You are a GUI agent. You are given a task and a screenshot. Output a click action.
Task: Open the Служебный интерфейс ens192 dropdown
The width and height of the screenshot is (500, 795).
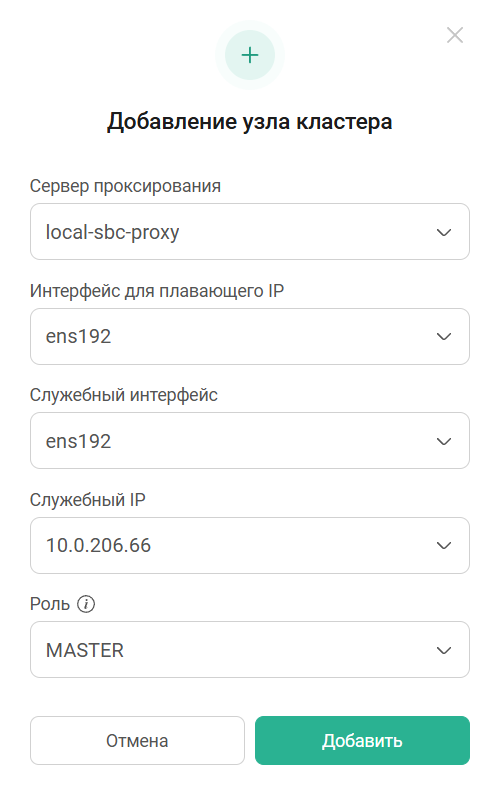coord(249,441)
